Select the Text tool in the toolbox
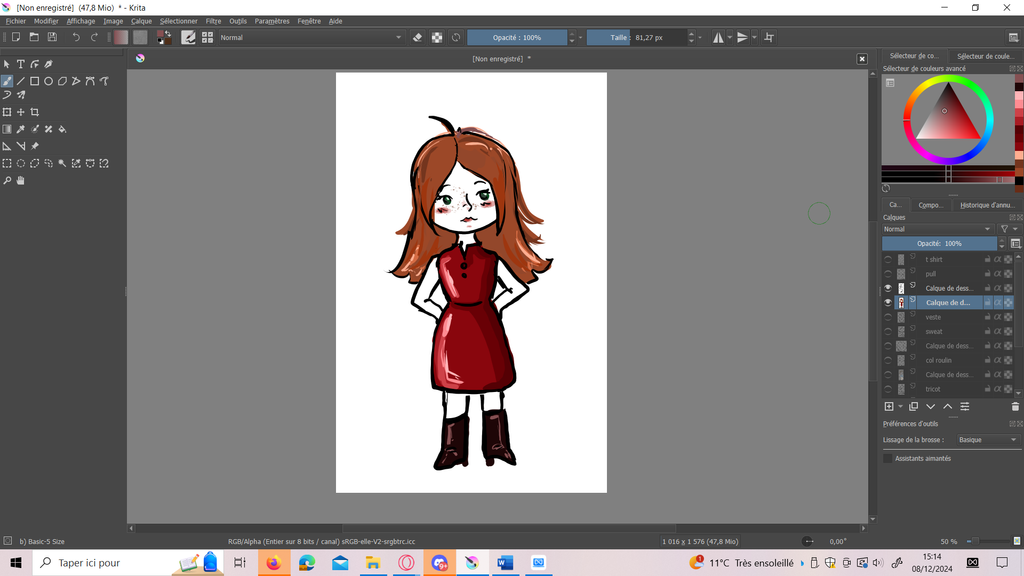The height and width of the screenshot is (576, 1024). [x=20, y=64]
